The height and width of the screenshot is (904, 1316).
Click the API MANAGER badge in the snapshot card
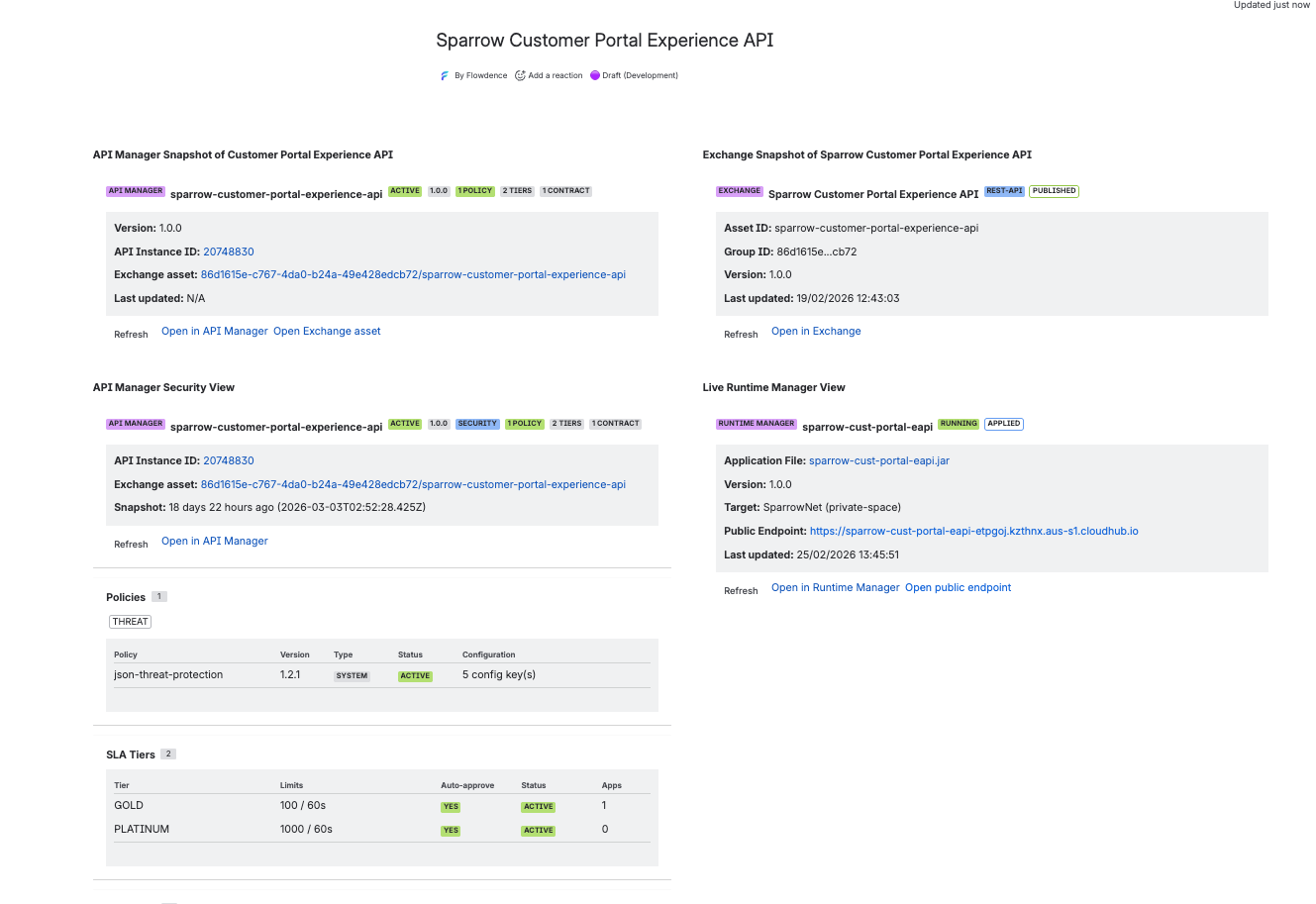[x=135, y=190]
